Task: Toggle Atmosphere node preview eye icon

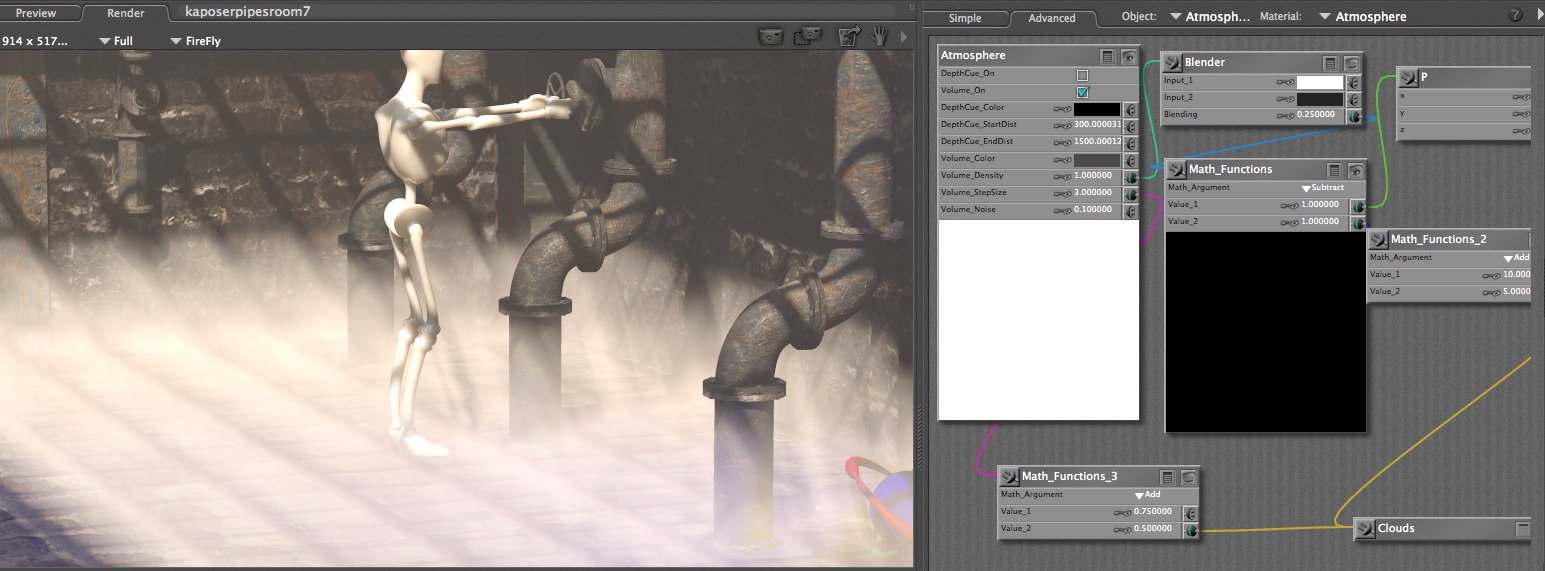Action: tap(1128, 56)
